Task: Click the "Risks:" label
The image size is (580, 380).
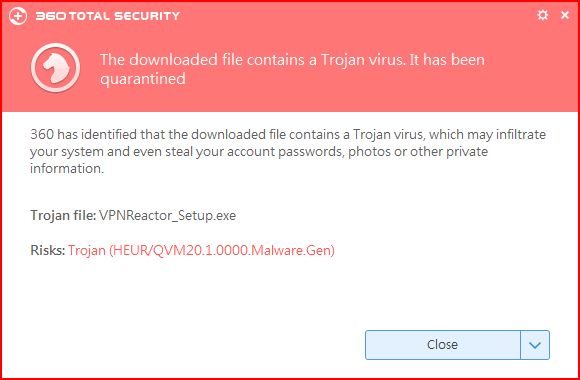Action: click(48, 250)
